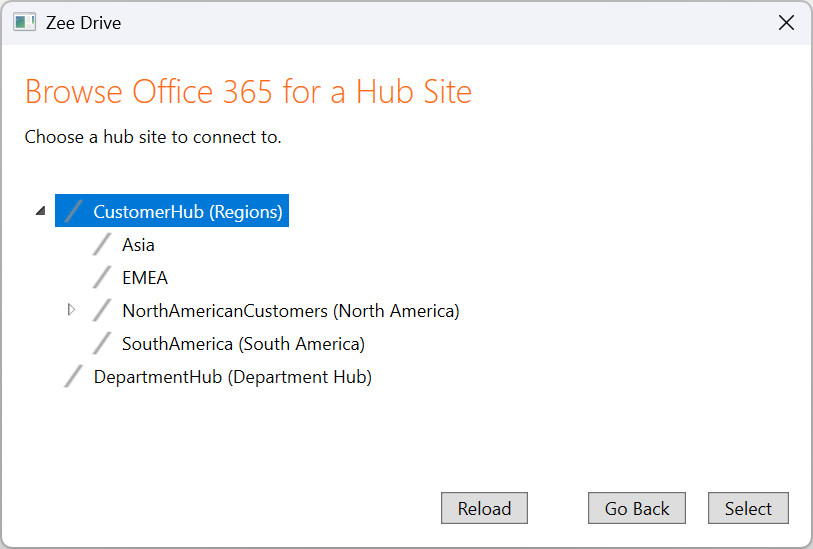This screenshot has height=549, width=813.
Task: Click the CustomerHub site icon
Action: [x=73, y=211]
